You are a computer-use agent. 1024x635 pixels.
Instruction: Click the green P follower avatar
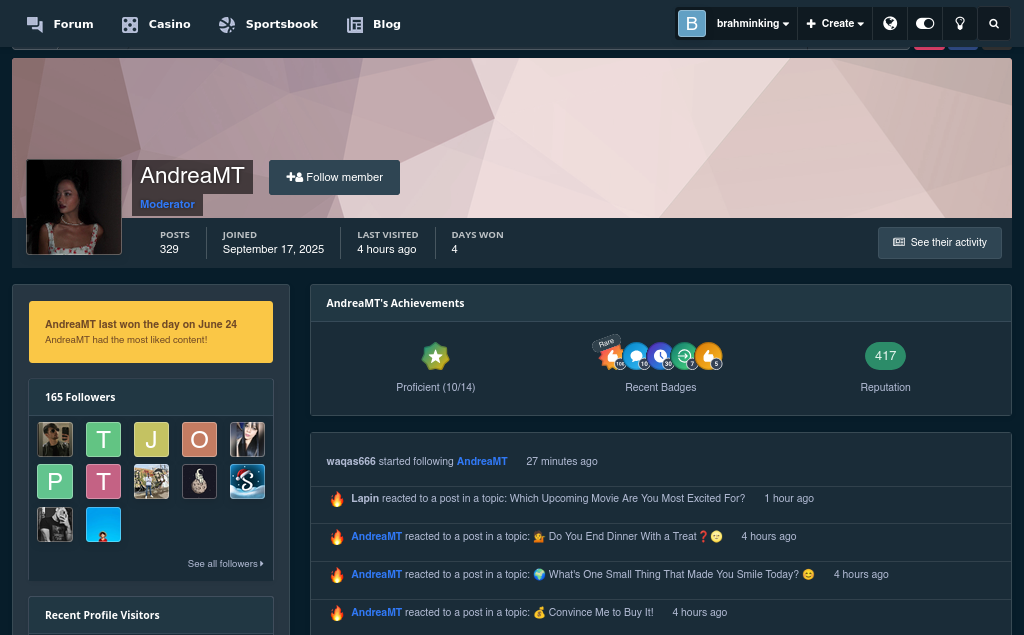coord(55,481)
